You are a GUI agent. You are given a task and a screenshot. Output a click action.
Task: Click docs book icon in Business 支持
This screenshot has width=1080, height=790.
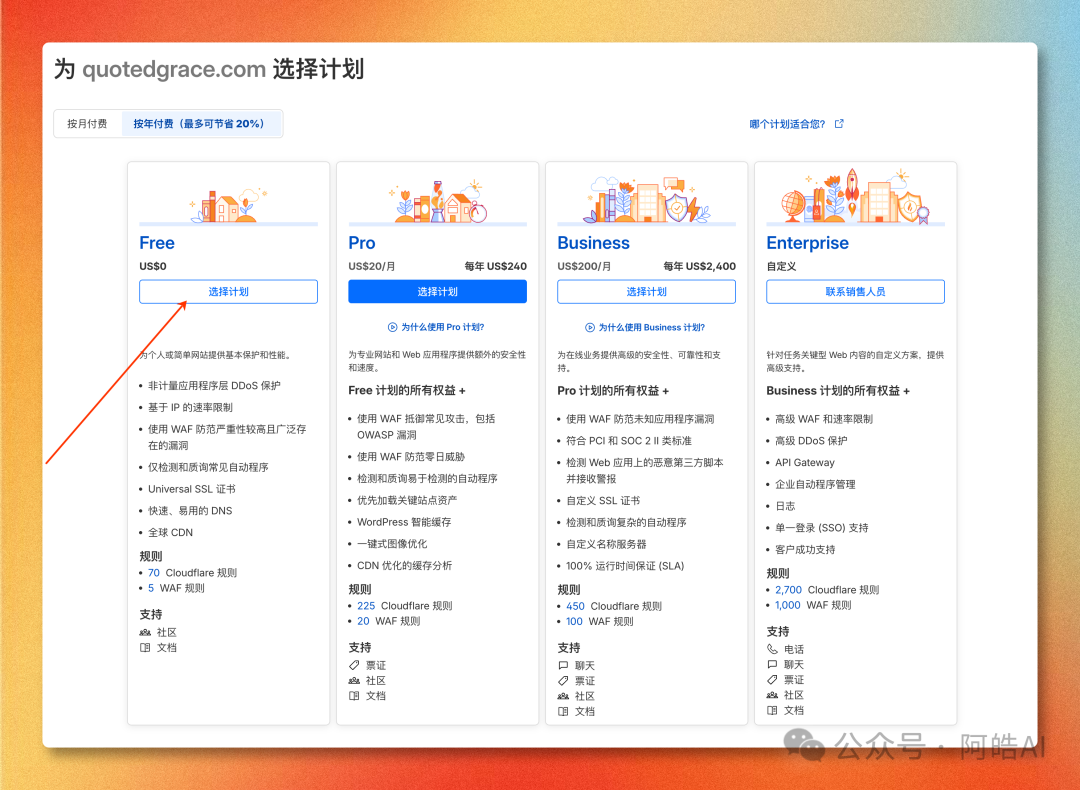[x=563, y=711]
